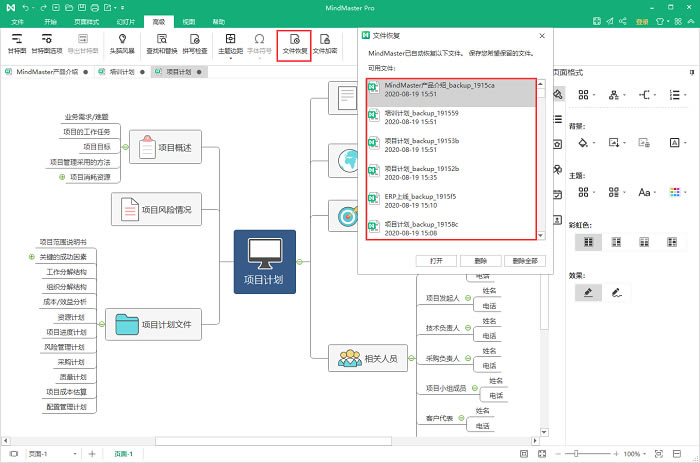Click Gantt chart options (甘特图选项)
The image size is (700, 463).
click(x=46, y=42)
